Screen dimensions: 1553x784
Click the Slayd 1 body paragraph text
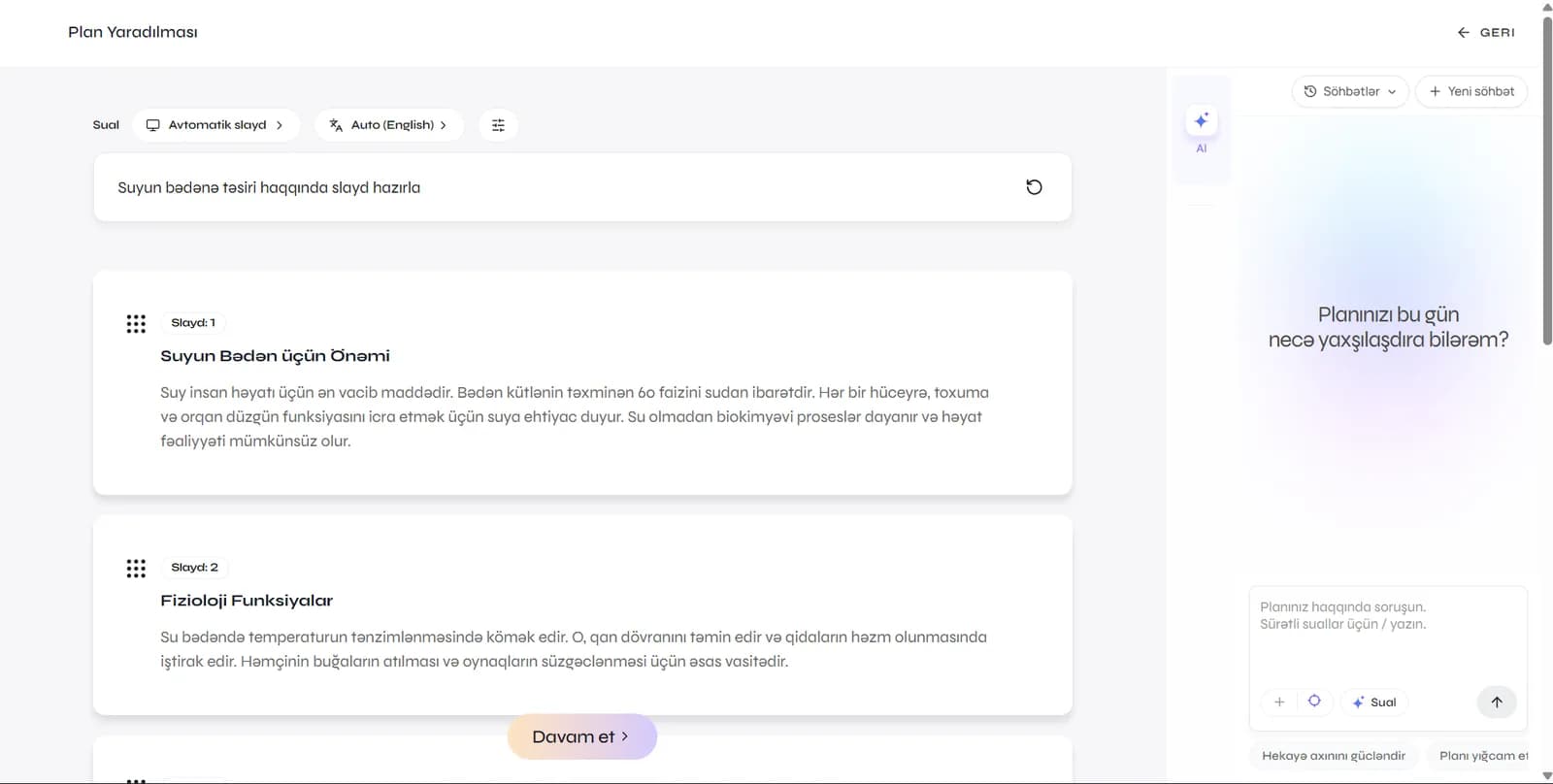click(x=575, y=417)
